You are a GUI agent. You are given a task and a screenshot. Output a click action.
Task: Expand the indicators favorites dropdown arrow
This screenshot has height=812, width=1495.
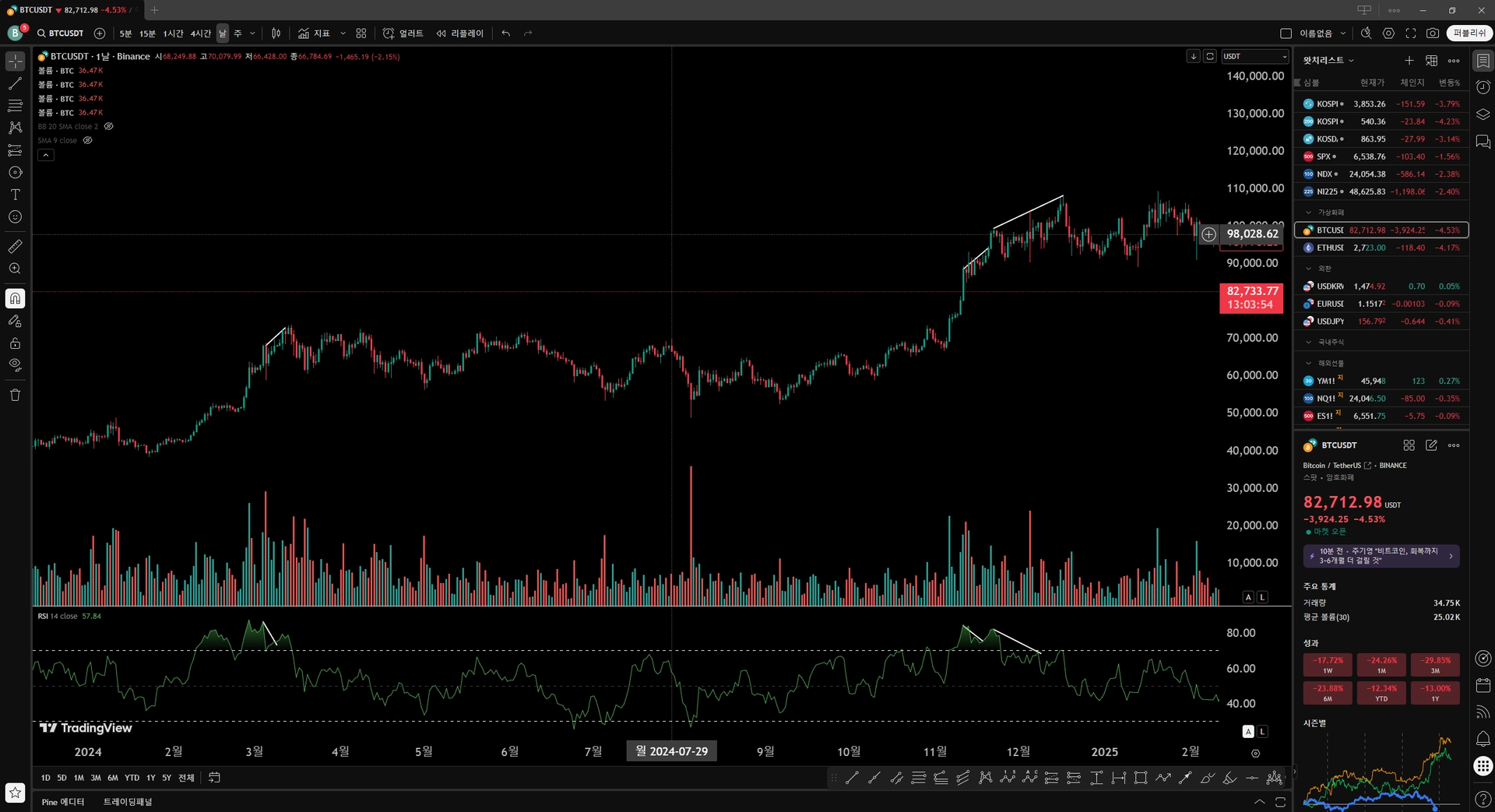point(343,33)
